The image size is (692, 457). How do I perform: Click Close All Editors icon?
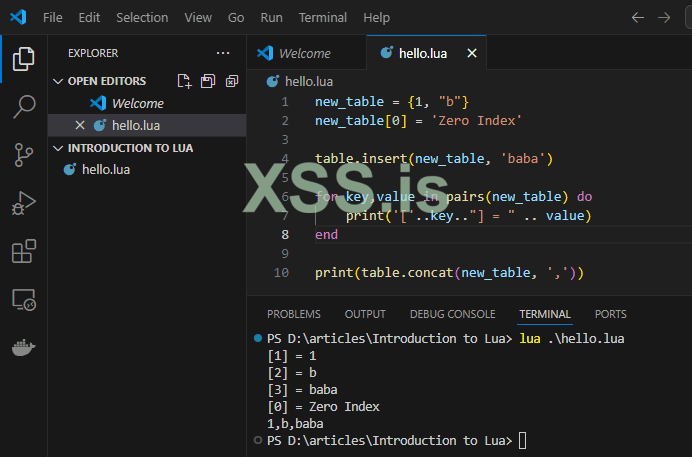click(232, 81)
